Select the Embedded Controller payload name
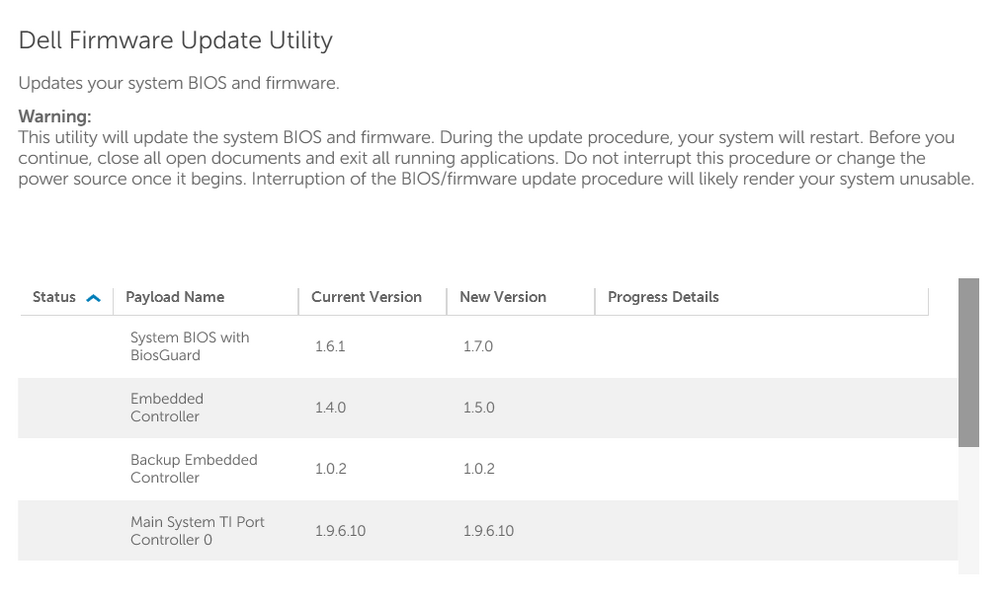Viewport: 1000px width, 600px height. click(166, 408)
